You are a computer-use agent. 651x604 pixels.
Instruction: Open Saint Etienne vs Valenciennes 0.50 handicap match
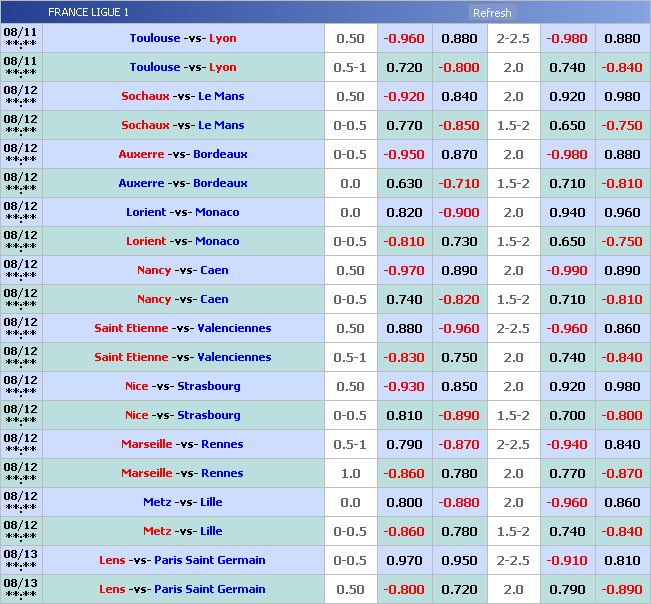183,329
